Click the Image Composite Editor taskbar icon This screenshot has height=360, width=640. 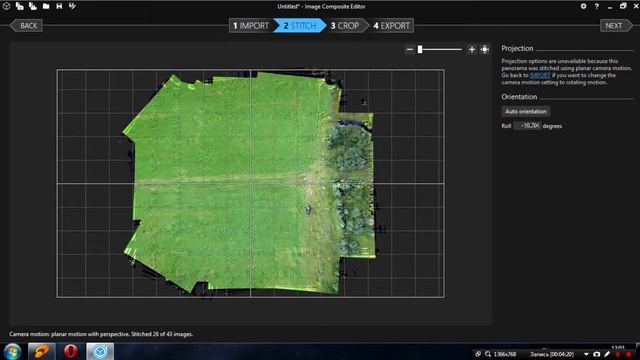[100, 351]
